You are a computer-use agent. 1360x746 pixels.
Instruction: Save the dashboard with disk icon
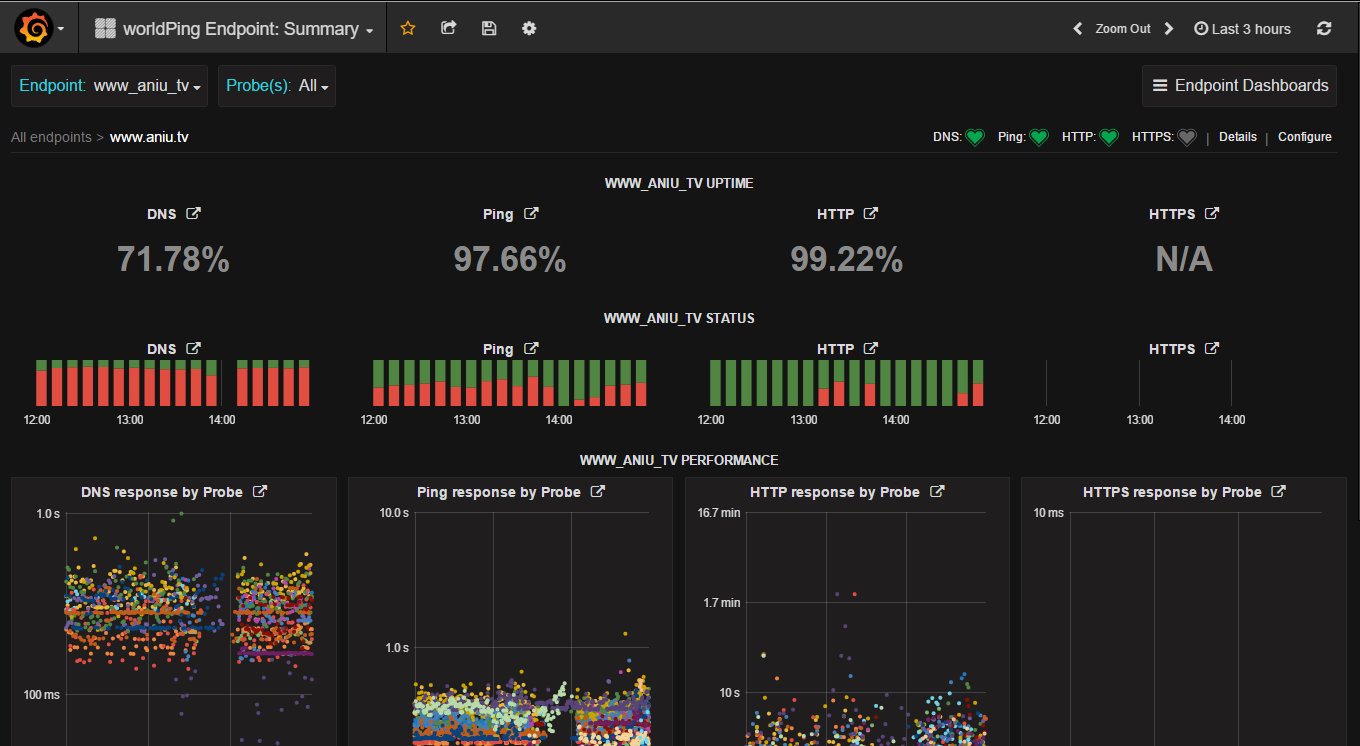pos(489,28)
